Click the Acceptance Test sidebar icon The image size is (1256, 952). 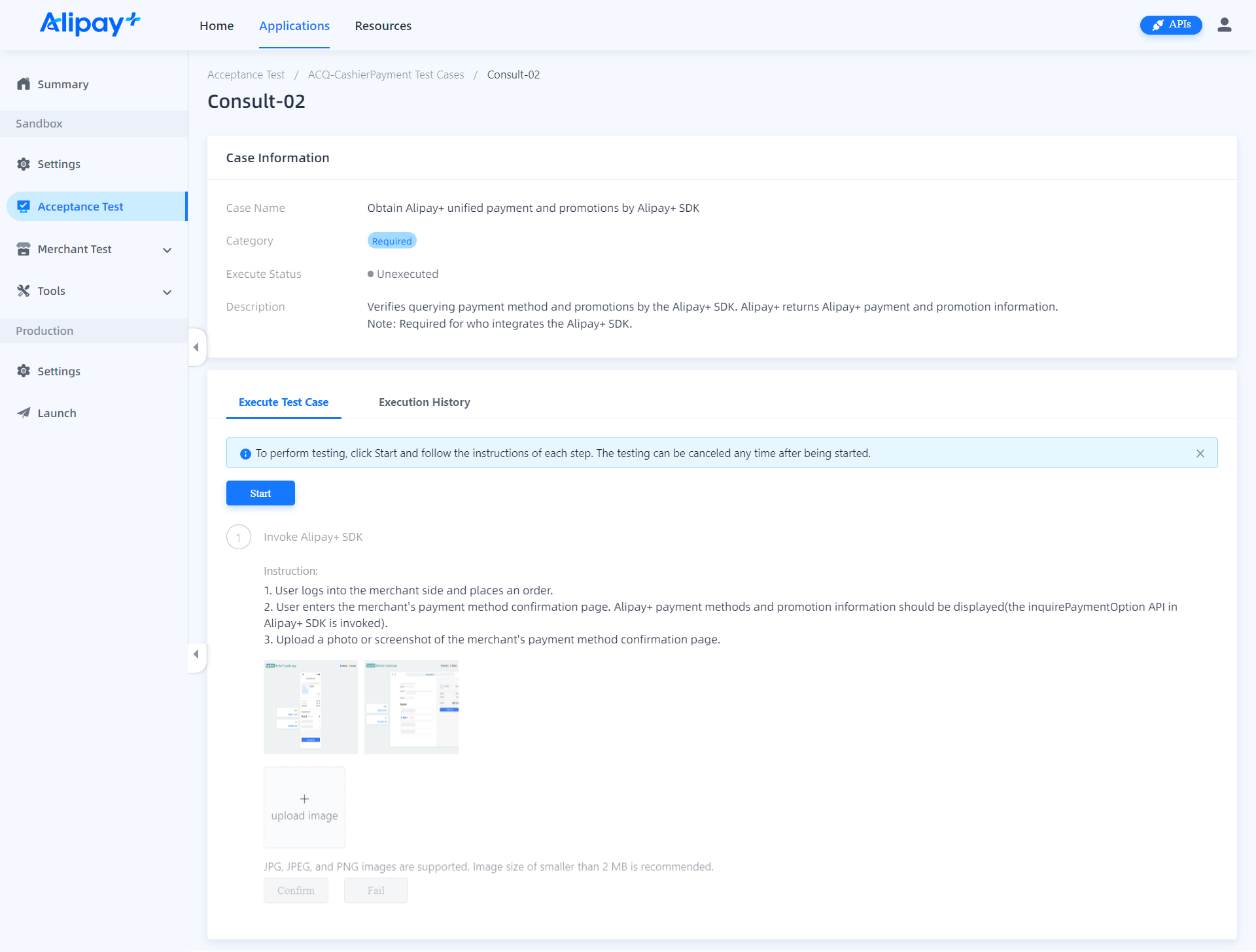point(24,207)
